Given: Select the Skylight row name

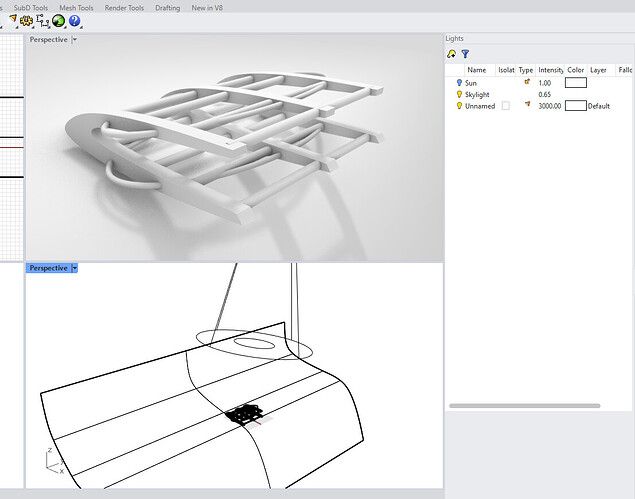Looking at the screenshot, I should (477, 94).
